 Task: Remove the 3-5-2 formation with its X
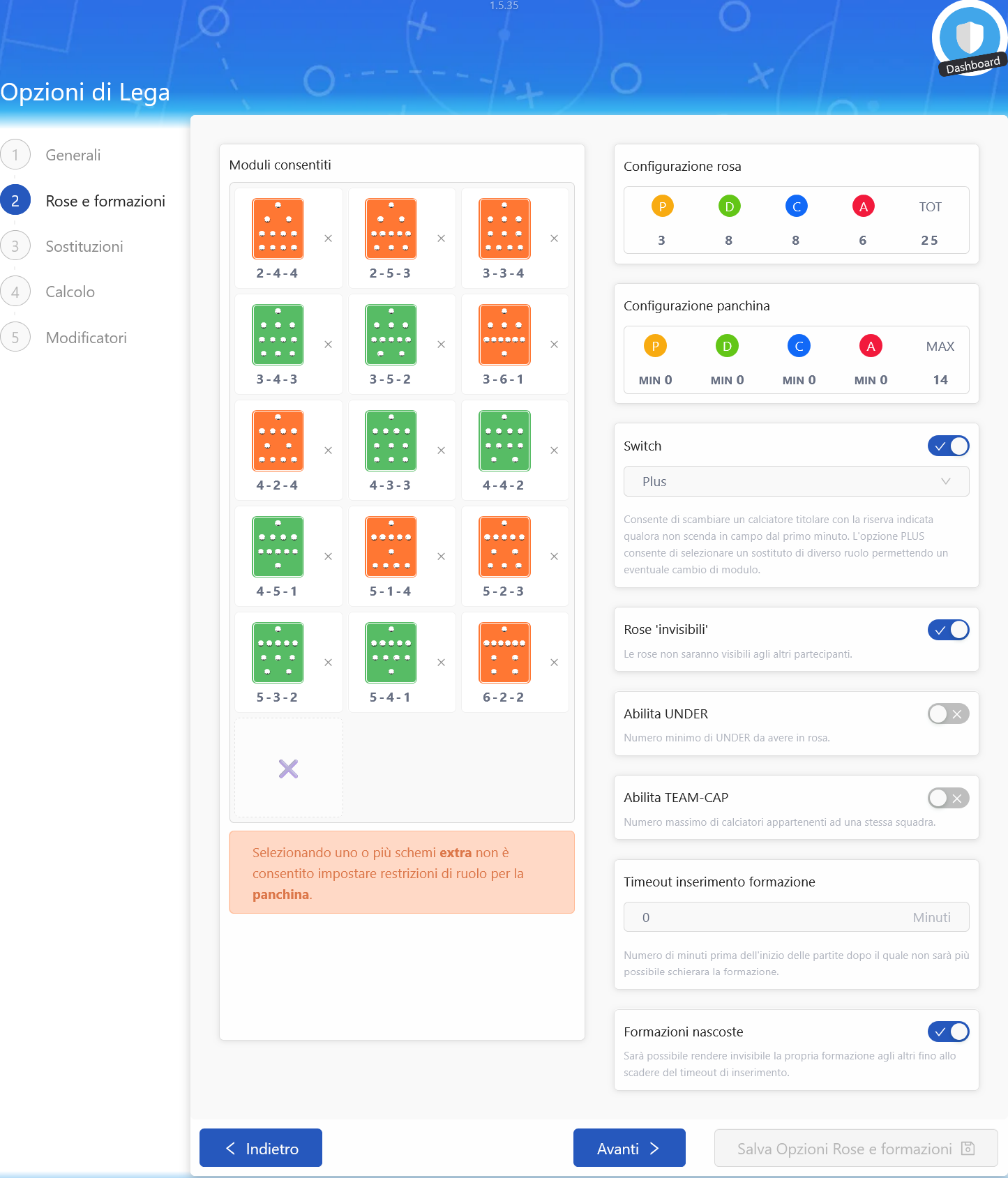coord(441,345)
